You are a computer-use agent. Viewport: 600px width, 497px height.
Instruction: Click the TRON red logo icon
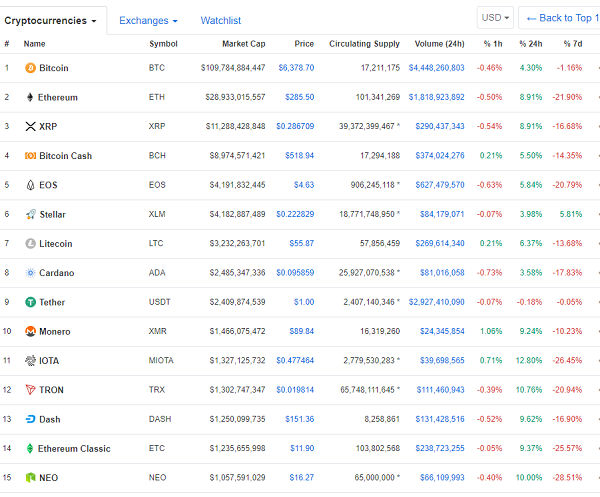point(30,390)
